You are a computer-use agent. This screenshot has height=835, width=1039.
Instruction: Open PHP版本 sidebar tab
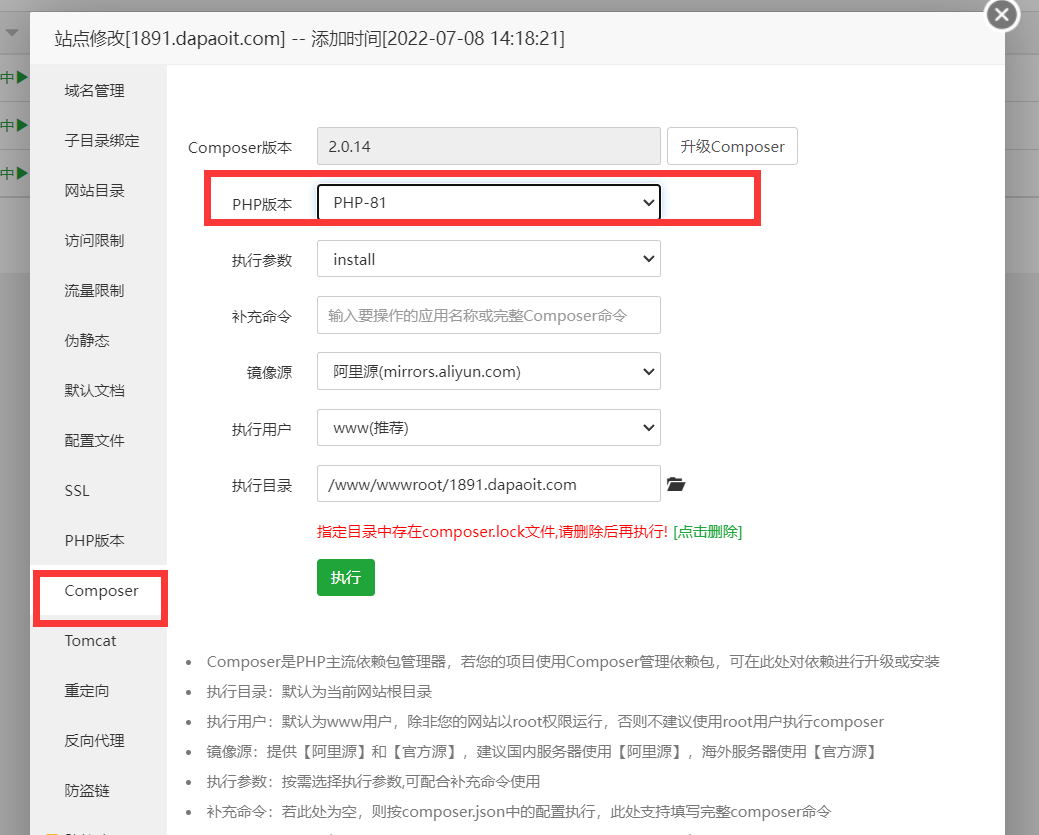(95, 541)
